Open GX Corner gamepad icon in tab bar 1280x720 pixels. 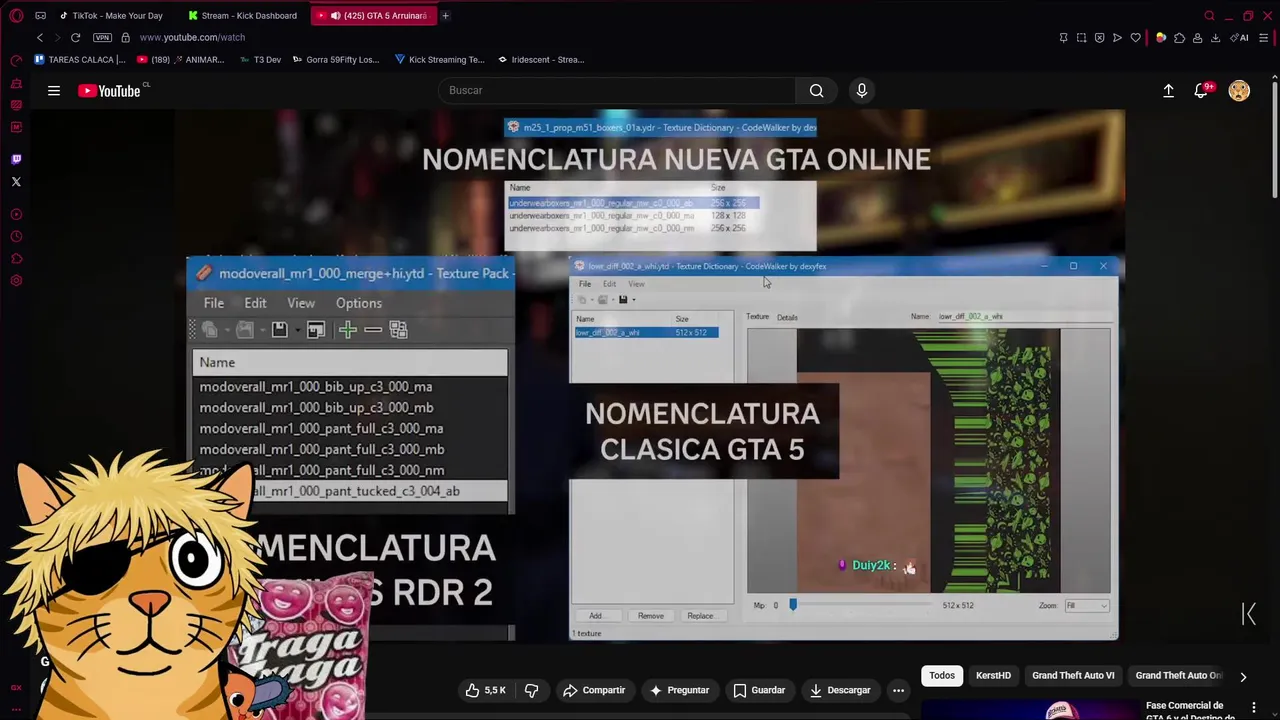coord(40,16)
